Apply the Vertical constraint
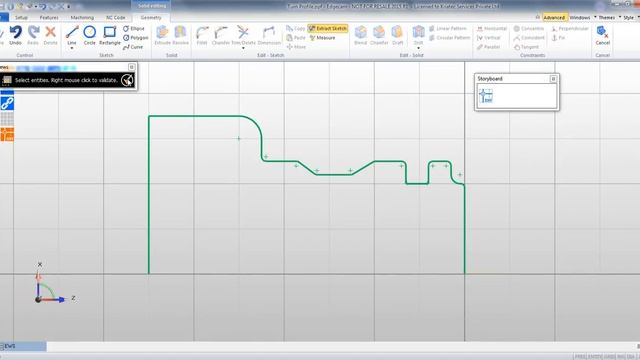The width and height of the screenshot is (640, 360). click(x=489, y=38)
